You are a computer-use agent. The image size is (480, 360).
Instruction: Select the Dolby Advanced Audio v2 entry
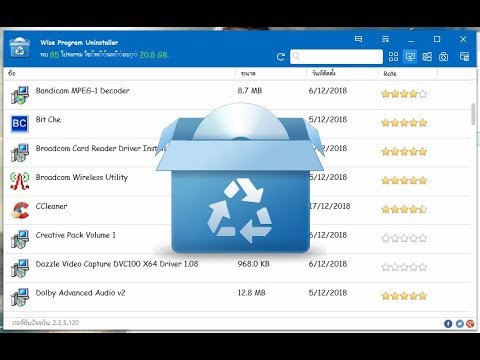tap(238, 297)
